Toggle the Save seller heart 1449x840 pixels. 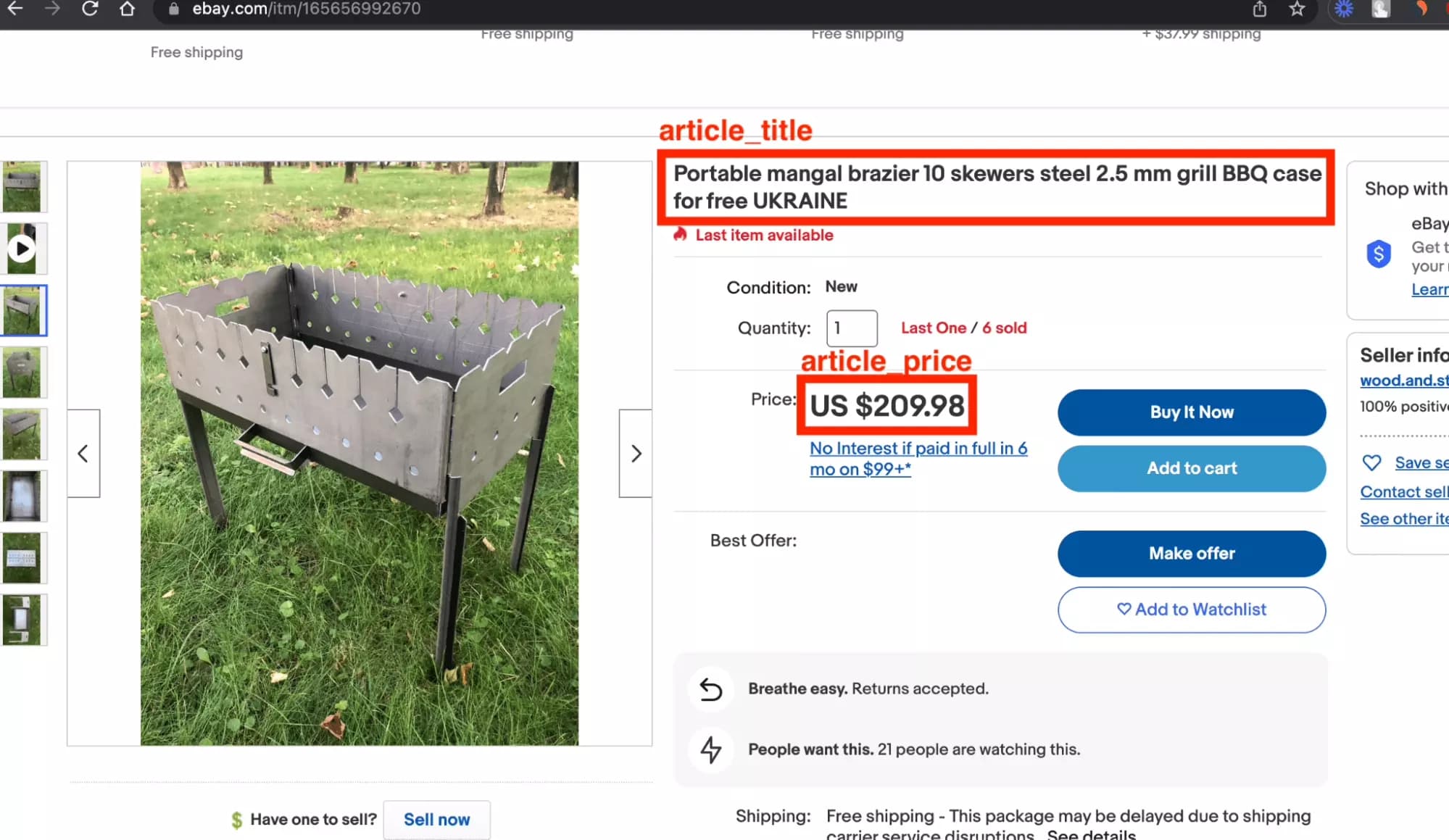click(1372, 462)
